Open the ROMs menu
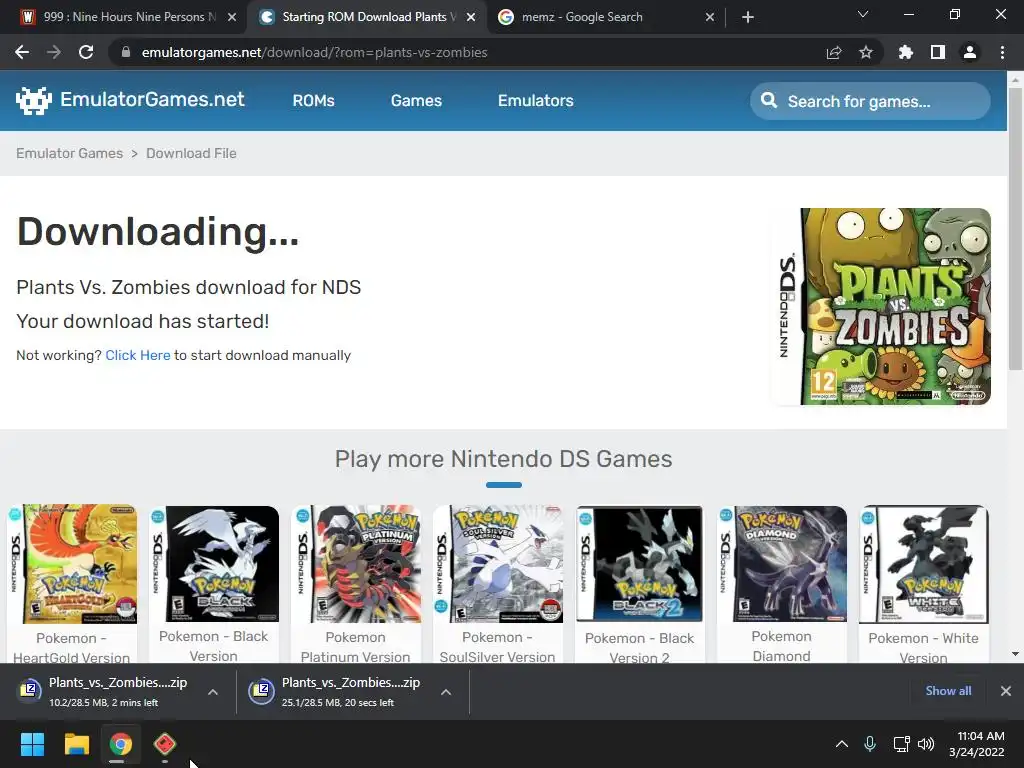Viewport: 1024px width, 768px height. (x=313, y=101)
